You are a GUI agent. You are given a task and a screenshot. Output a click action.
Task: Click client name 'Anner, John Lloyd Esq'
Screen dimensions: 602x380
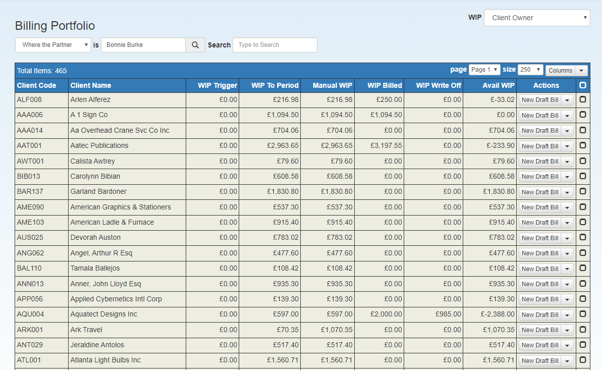tap(106, 284)
